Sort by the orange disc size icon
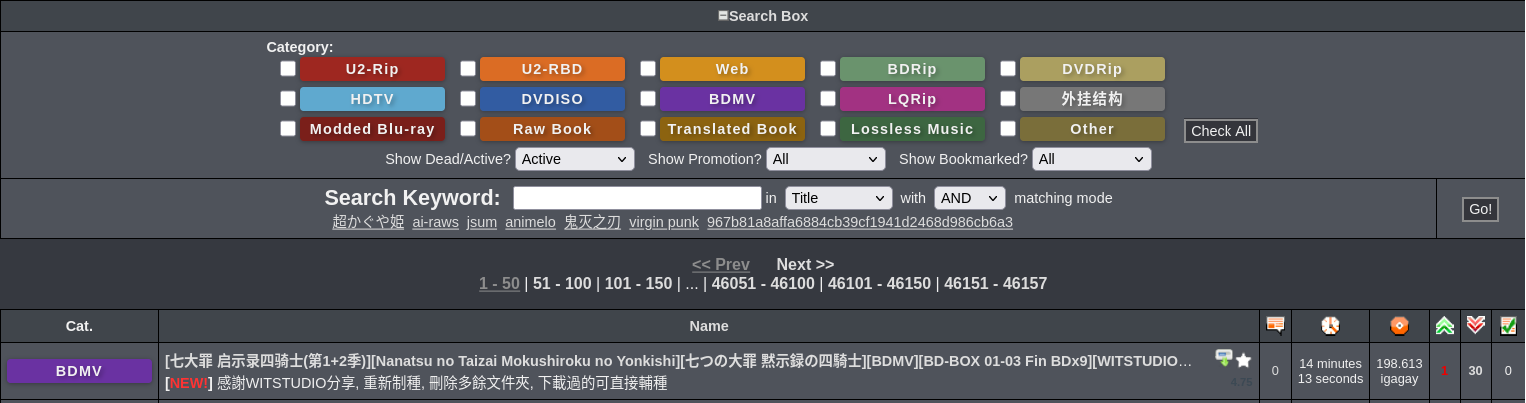The width and height of the screenshot is (1526, 403). [1399, 325]
